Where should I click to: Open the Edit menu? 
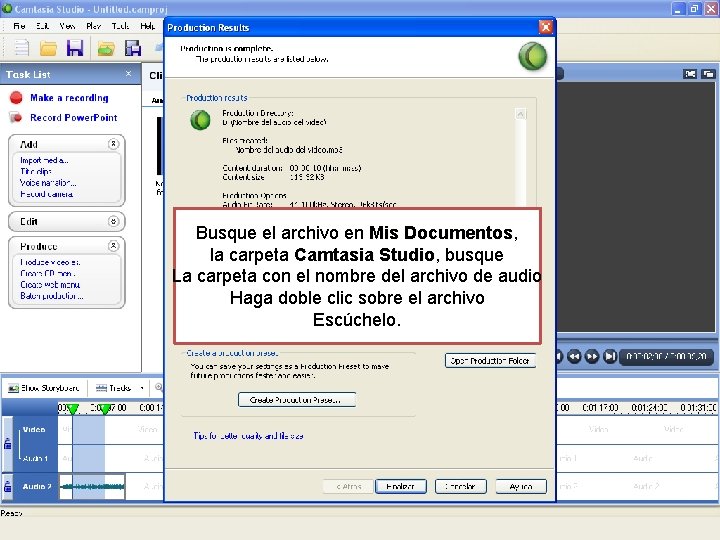[x=43, y=26]
